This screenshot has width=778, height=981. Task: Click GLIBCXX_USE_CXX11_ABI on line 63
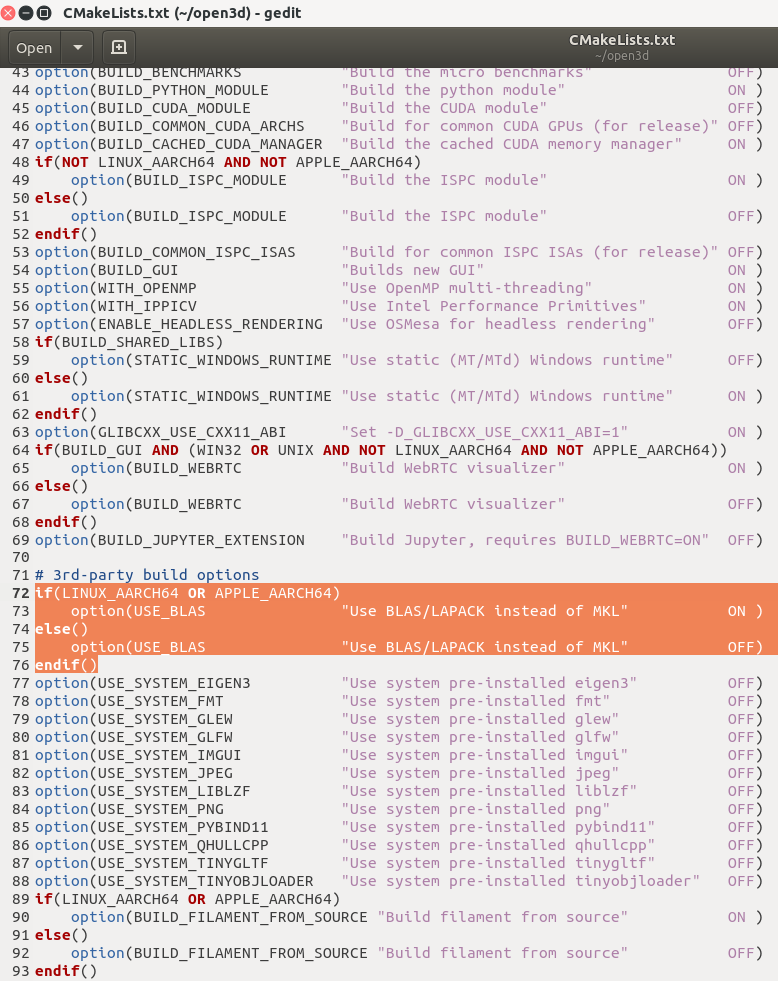192,432
